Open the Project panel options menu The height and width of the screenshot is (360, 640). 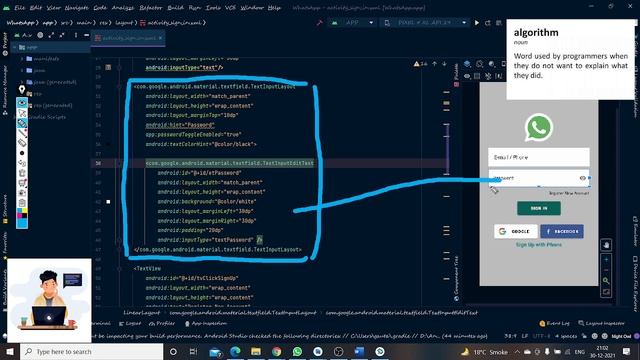tap(76, 36)
